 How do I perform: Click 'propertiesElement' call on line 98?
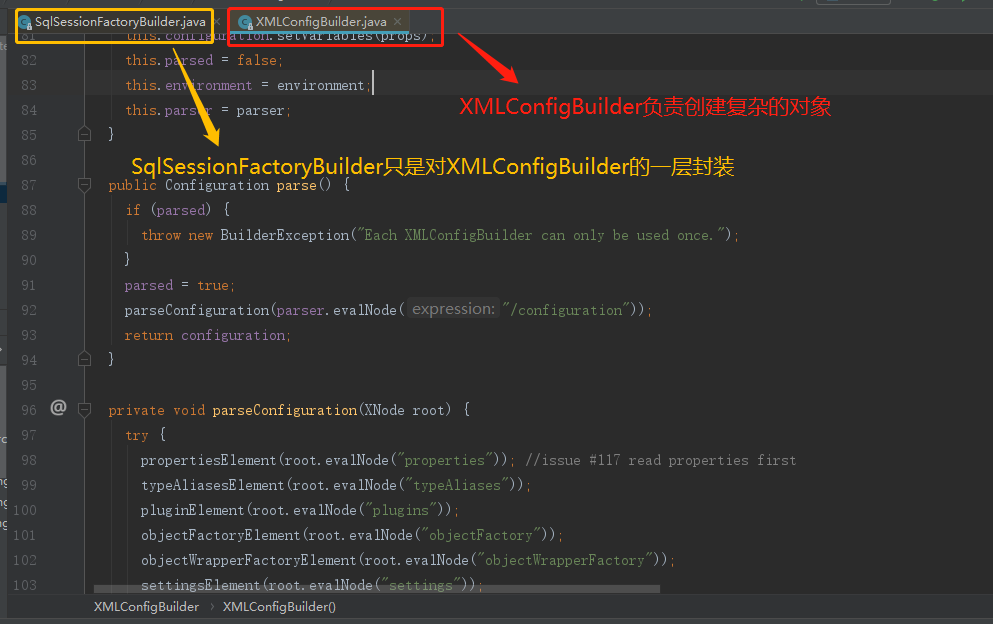coord(208,461)
